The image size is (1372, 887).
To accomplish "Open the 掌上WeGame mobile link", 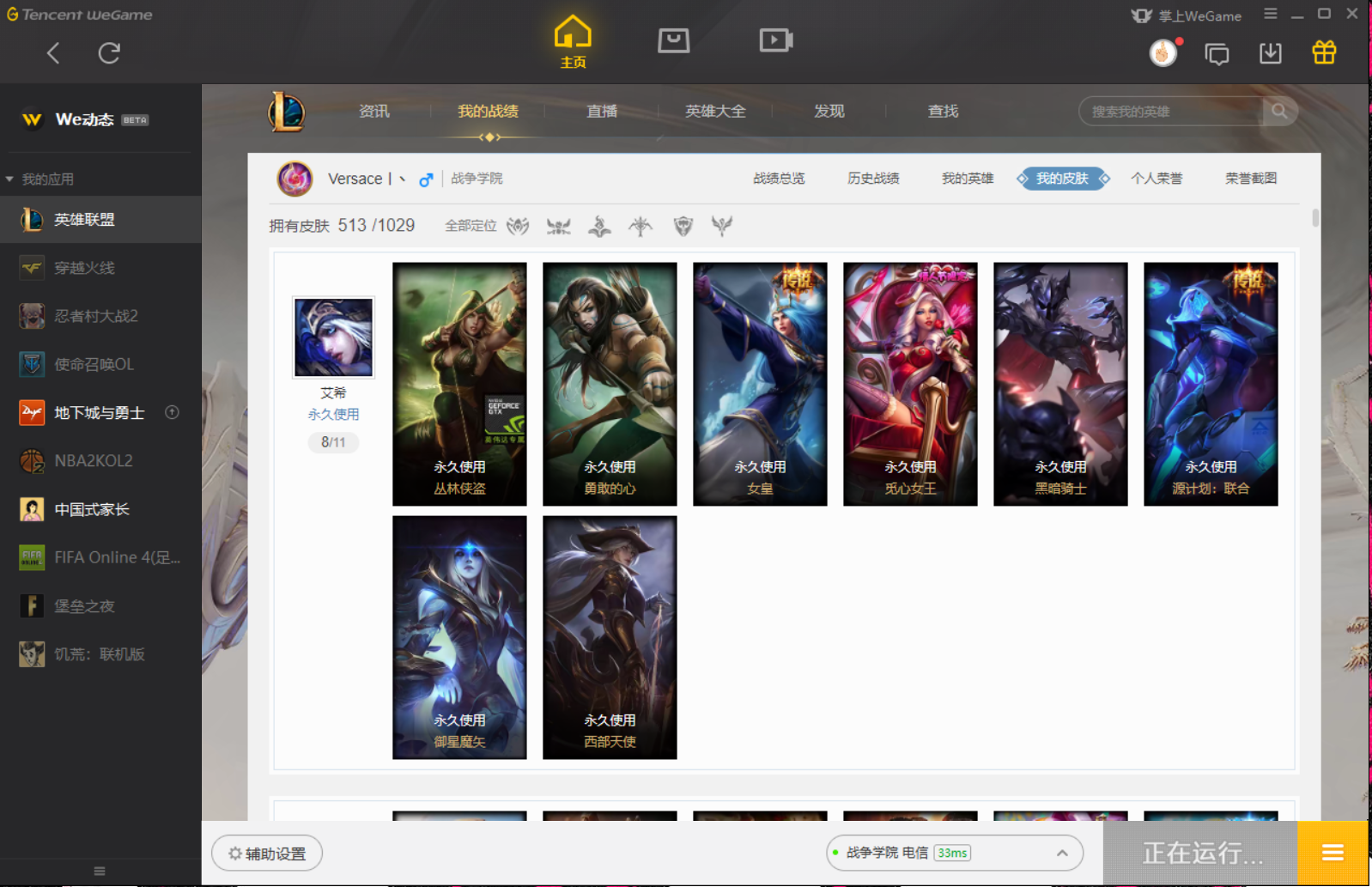I will [1186, 15].
